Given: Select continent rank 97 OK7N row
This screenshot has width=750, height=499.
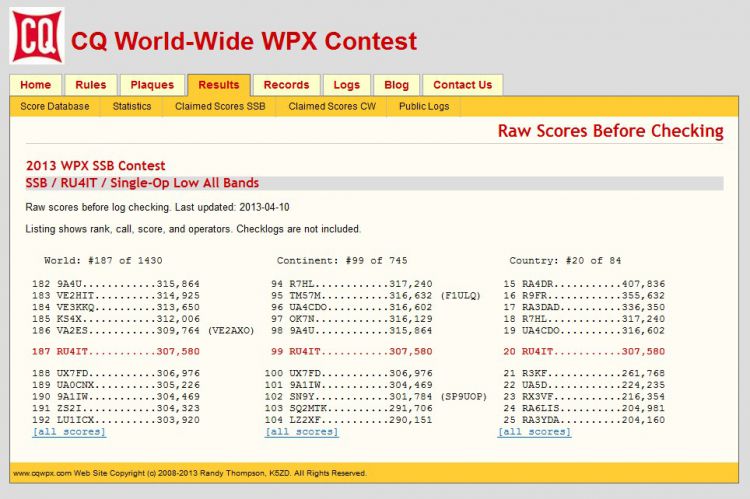Looking at the screenshot, I should 351,319.
